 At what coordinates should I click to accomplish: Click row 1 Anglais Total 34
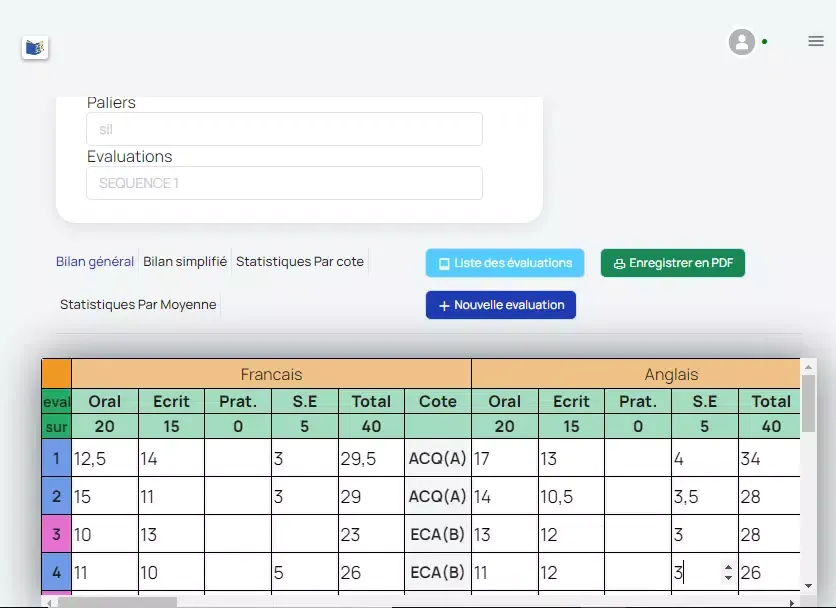point(769,458)
